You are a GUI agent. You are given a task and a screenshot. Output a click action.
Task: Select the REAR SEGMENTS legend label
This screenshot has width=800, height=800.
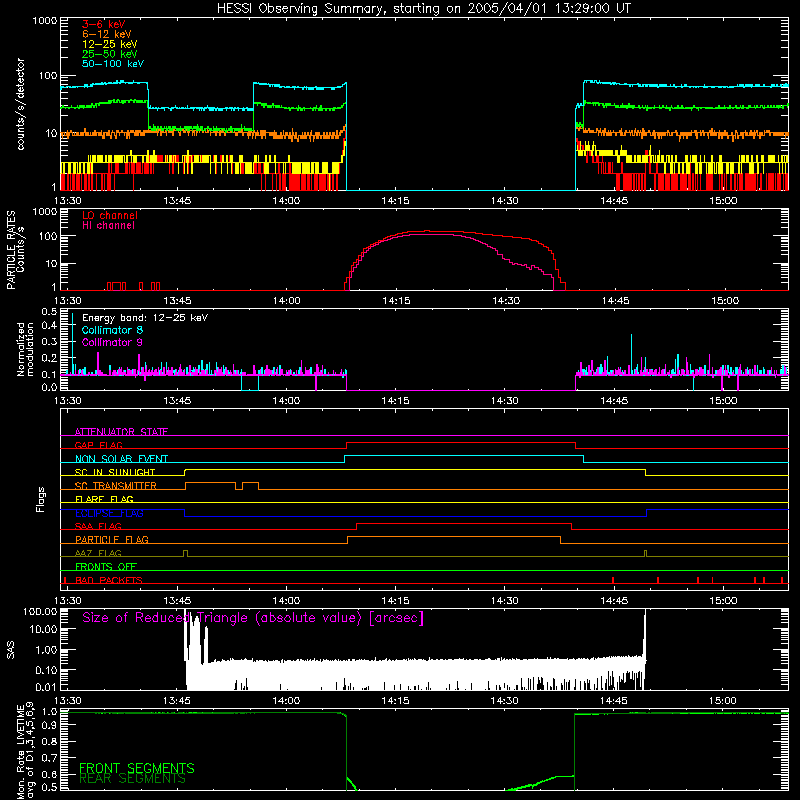pos(132,779)
